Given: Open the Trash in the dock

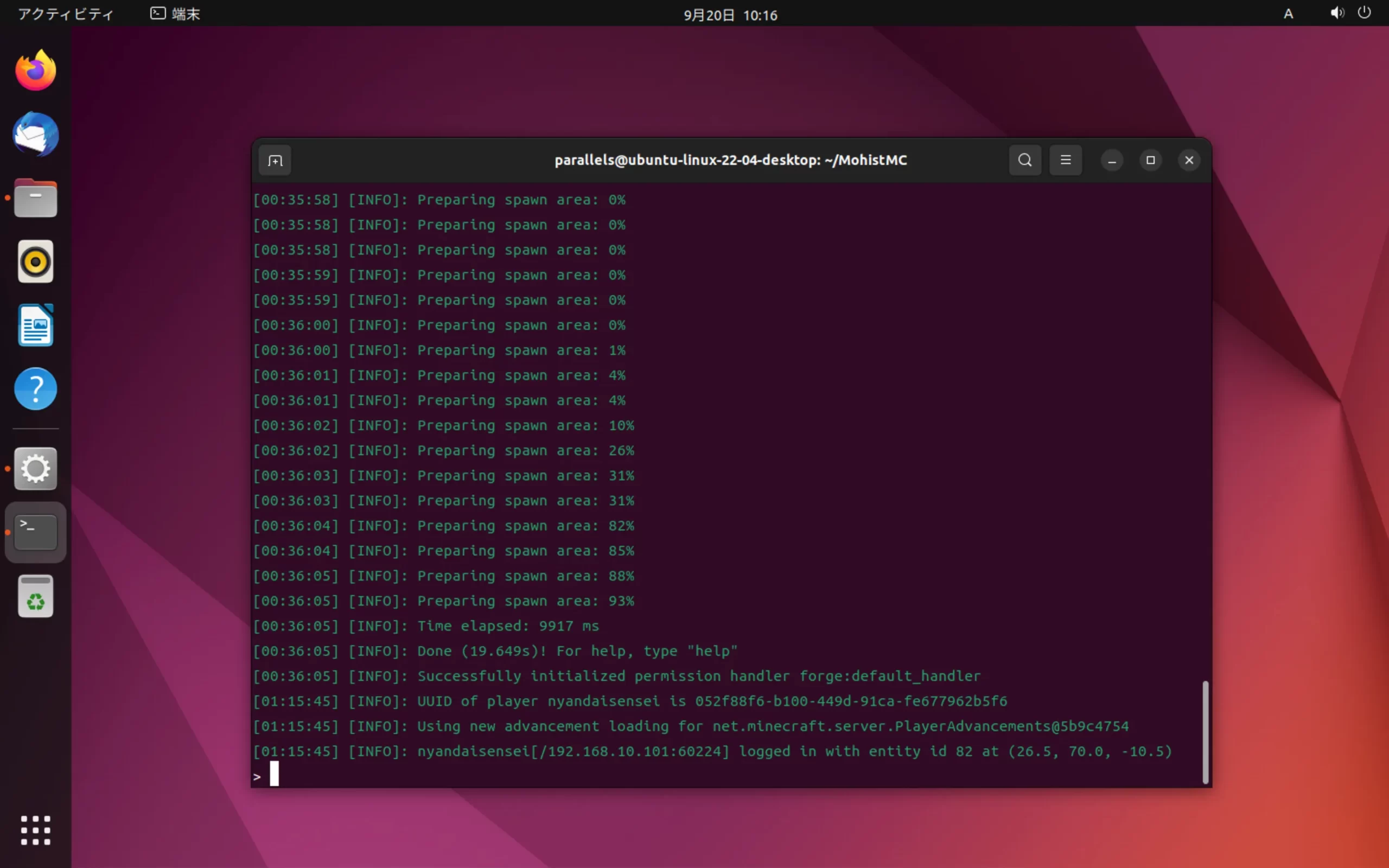Looking at the screenshot, I should [x=36, y=596].
